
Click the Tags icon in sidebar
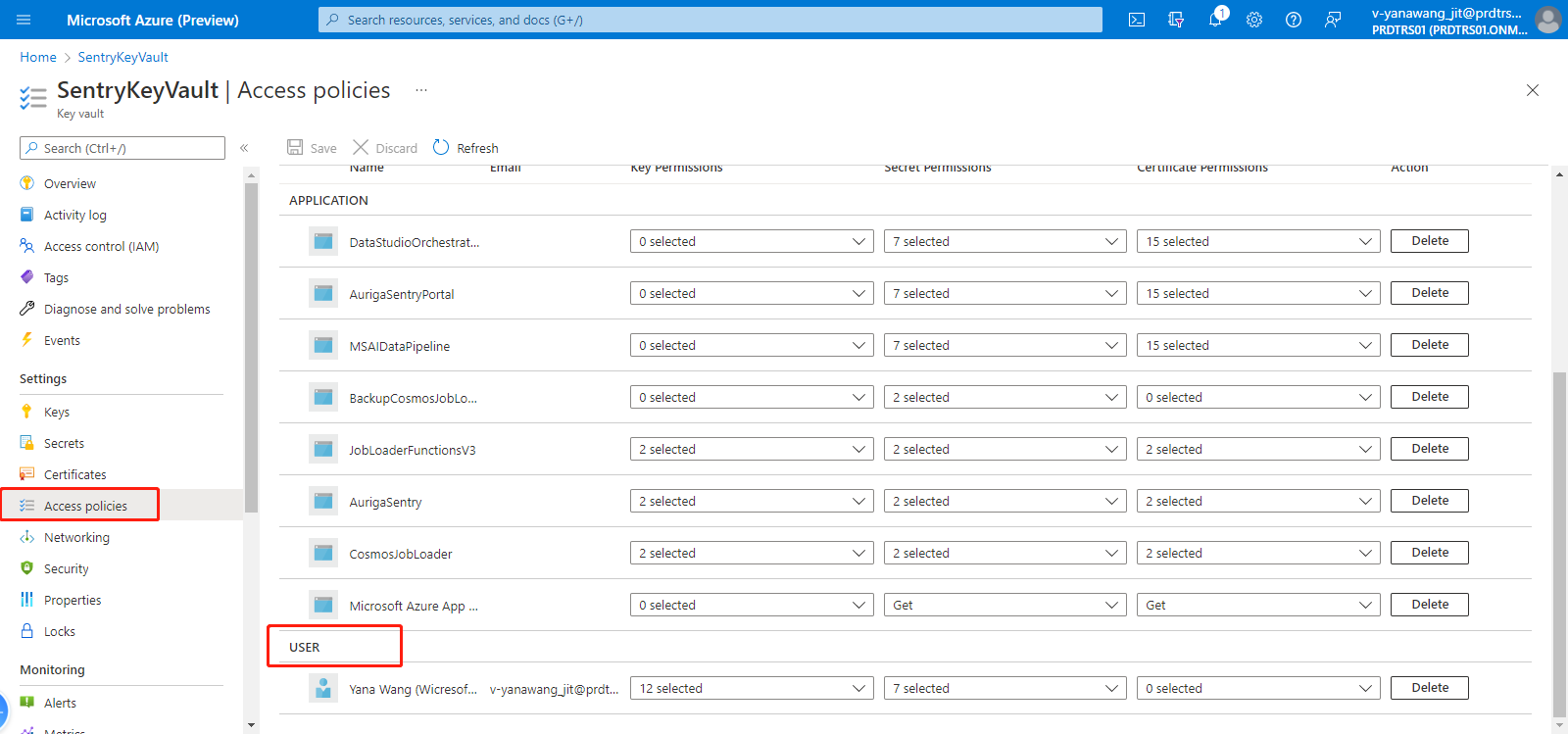[x=26, y=277]
